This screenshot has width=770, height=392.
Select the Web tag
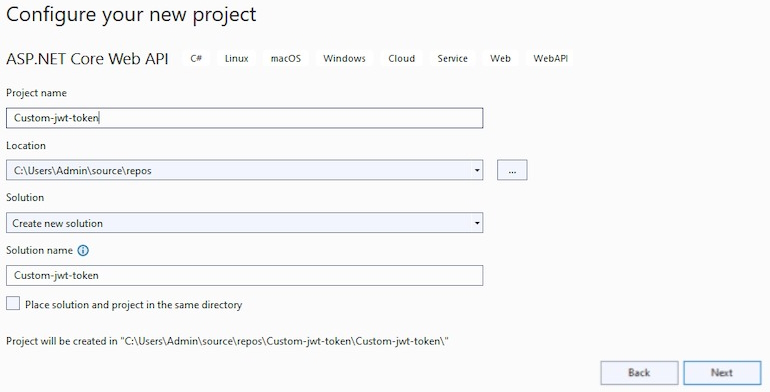500,58
